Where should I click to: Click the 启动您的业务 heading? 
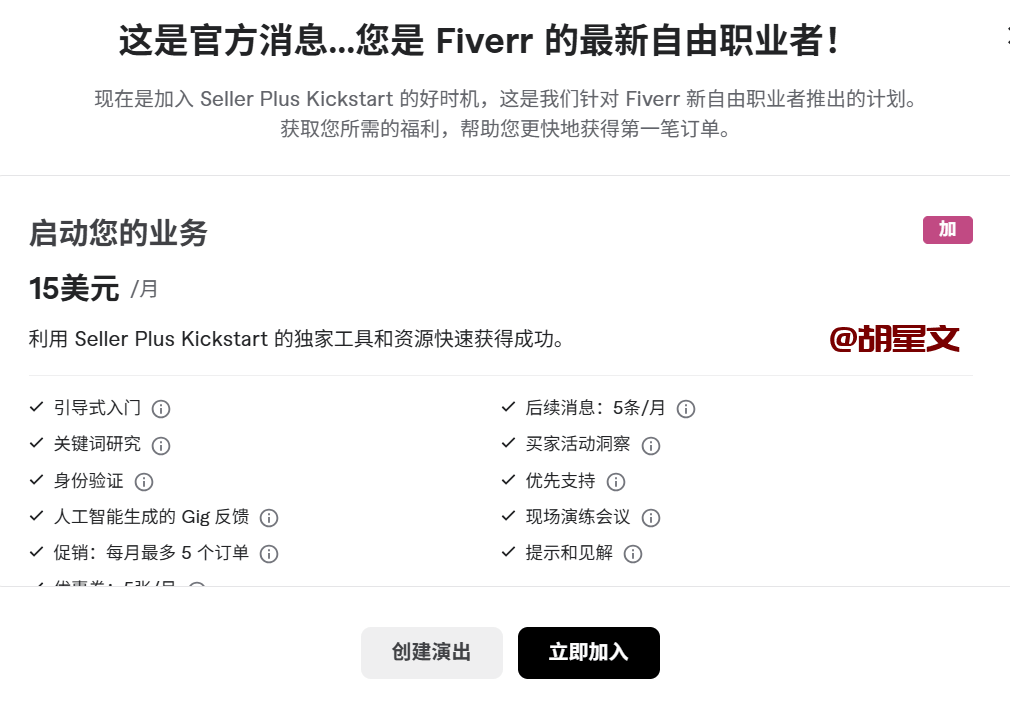point(118,234)
